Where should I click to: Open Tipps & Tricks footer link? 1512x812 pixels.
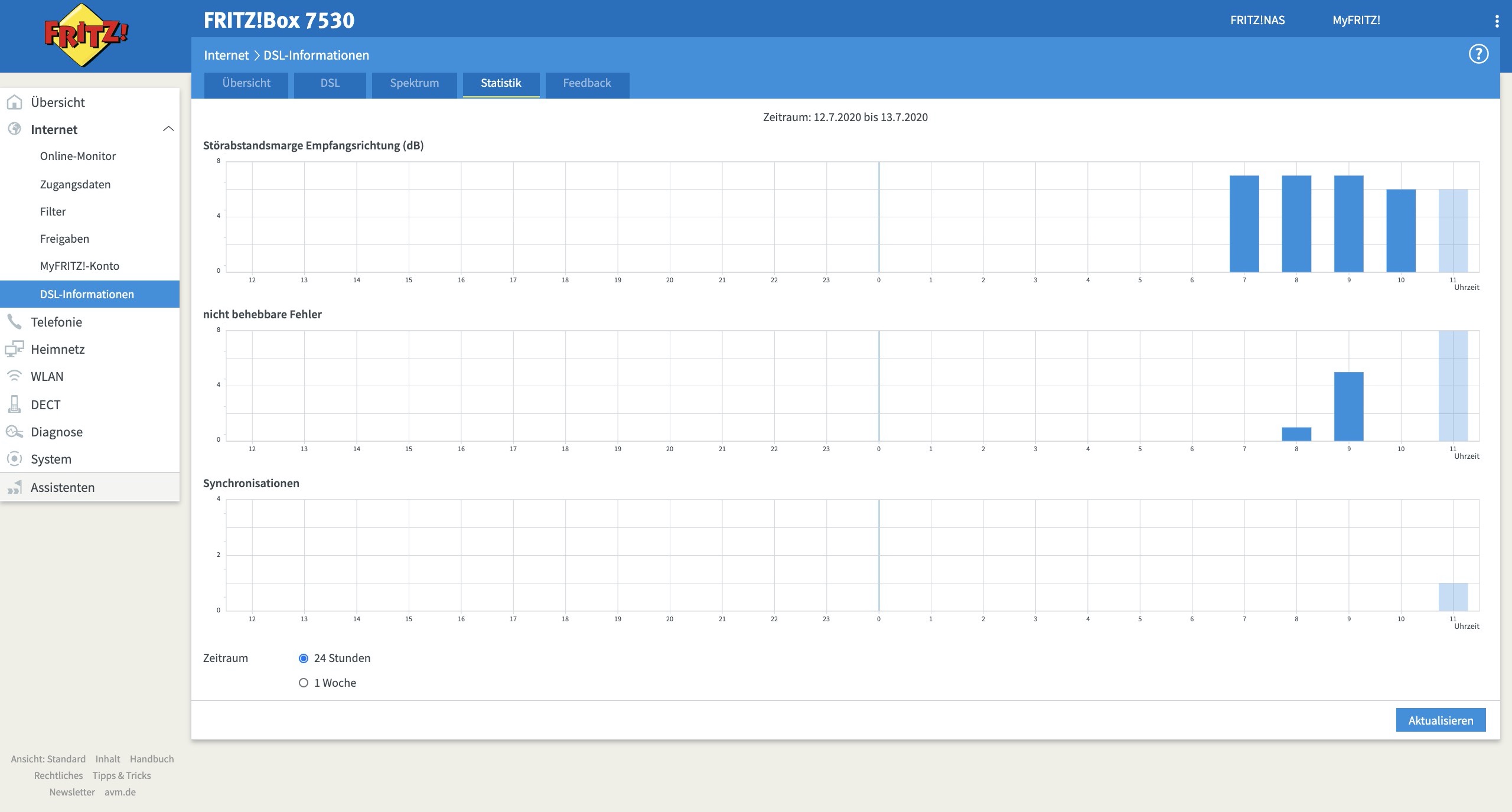122,775
